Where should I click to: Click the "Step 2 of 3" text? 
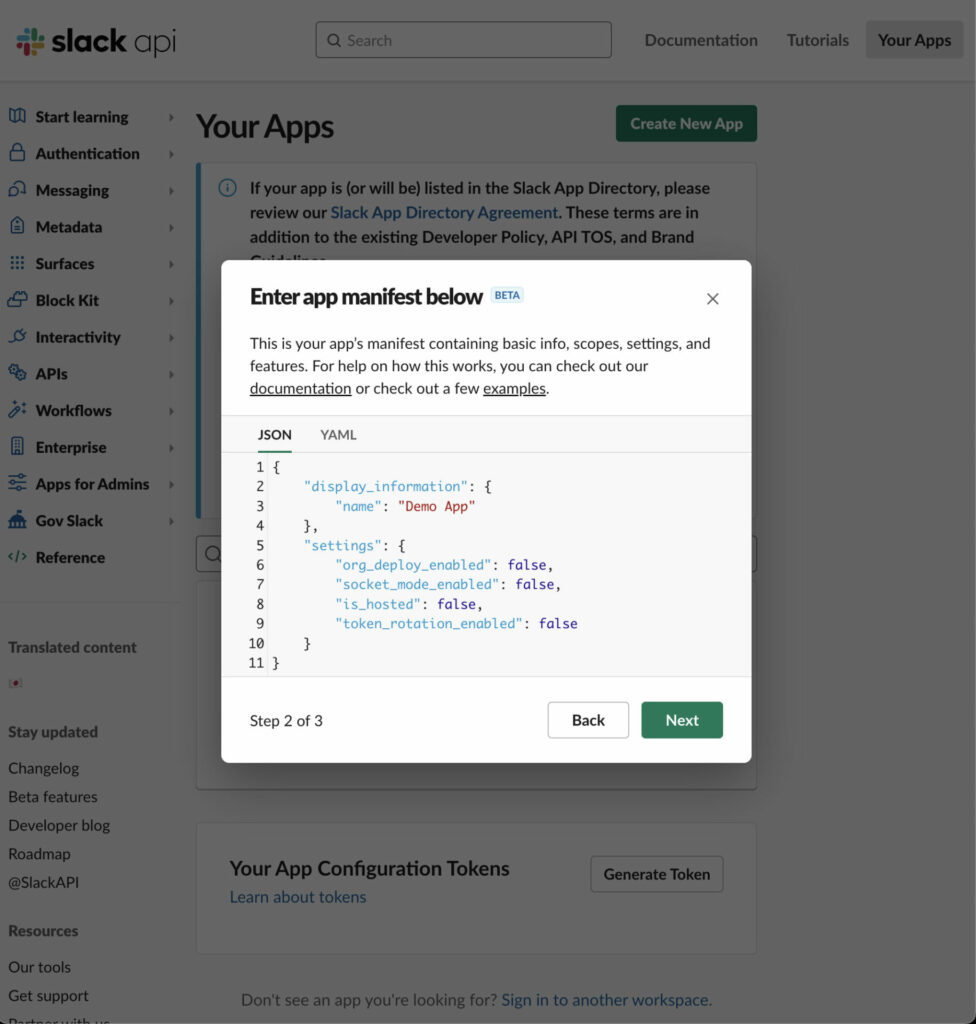pos(286,721)
